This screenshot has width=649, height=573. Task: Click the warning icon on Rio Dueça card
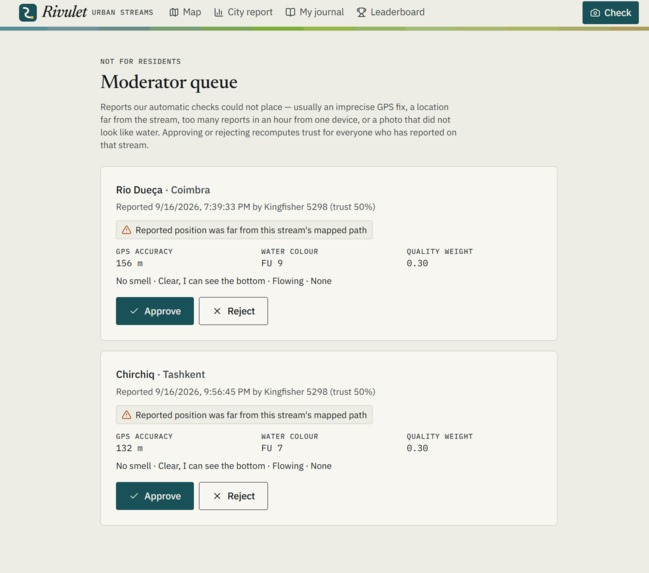(x=127, y=230)
